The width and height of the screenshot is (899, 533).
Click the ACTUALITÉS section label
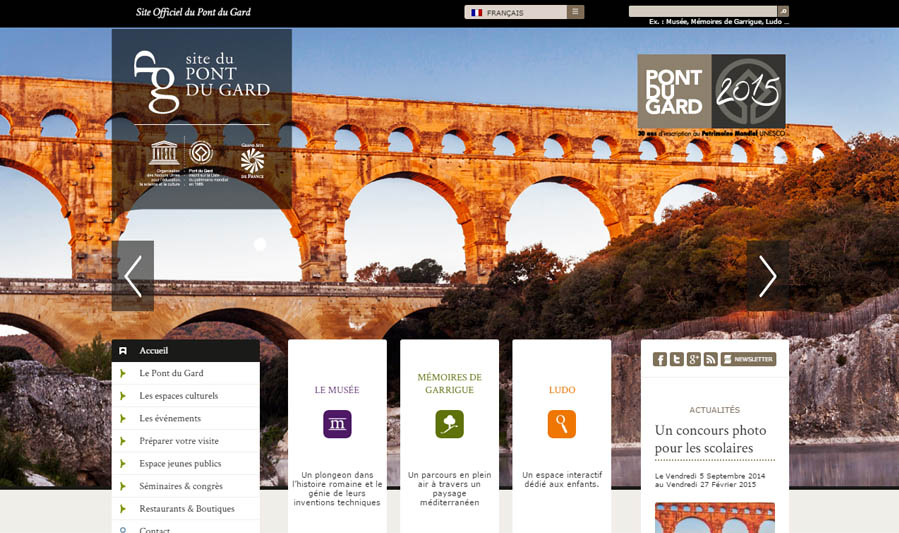click(714, 410)
